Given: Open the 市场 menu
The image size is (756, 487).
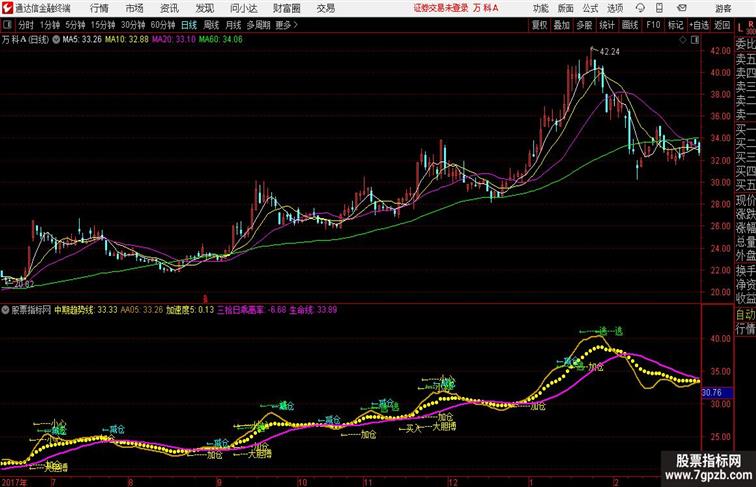Looking at the screenshot, I should click(135, 8).
